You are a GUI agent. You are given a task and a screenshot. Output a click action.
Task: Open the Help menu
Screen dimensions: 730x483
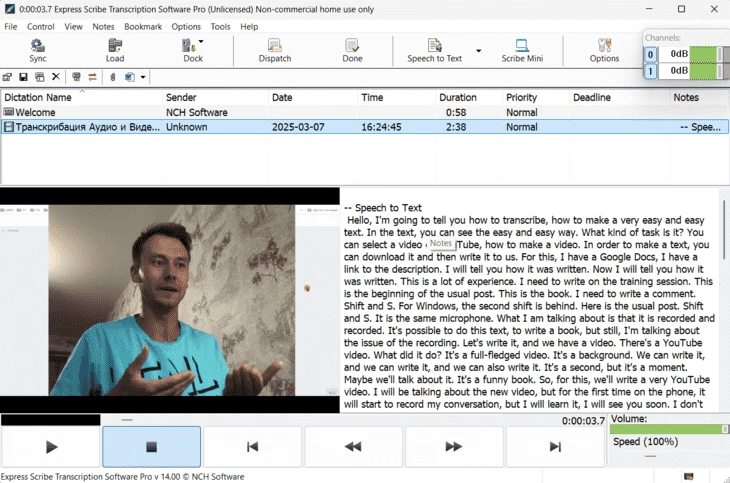pos(249,27)
